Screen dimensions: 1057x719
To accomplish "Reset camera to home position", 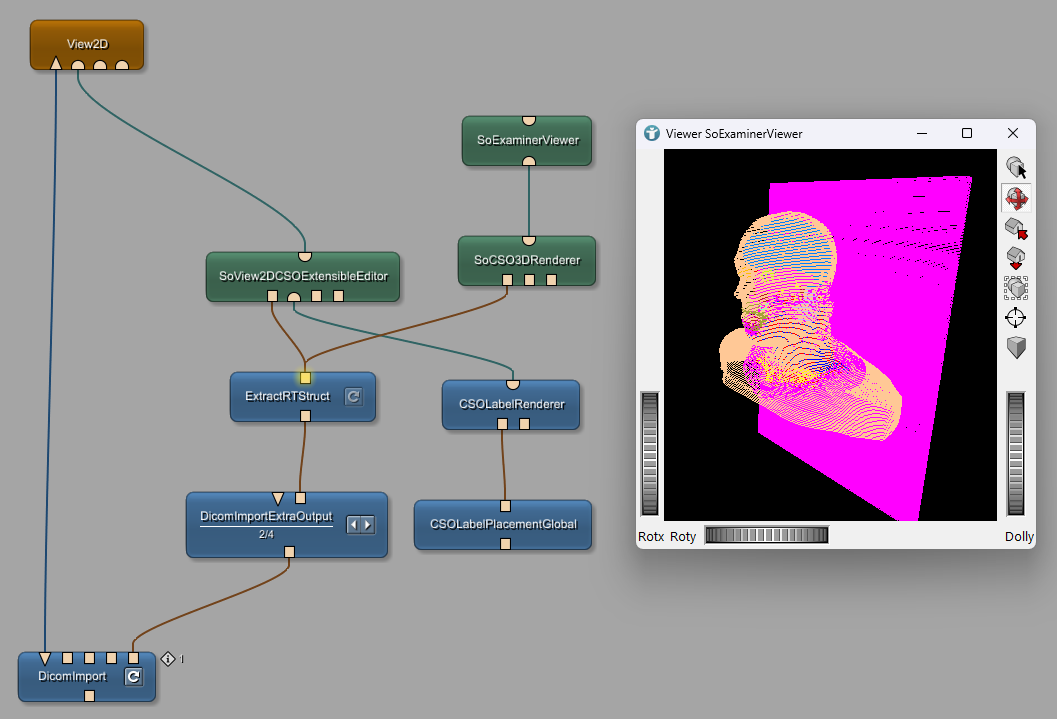I will [1015, 228].
